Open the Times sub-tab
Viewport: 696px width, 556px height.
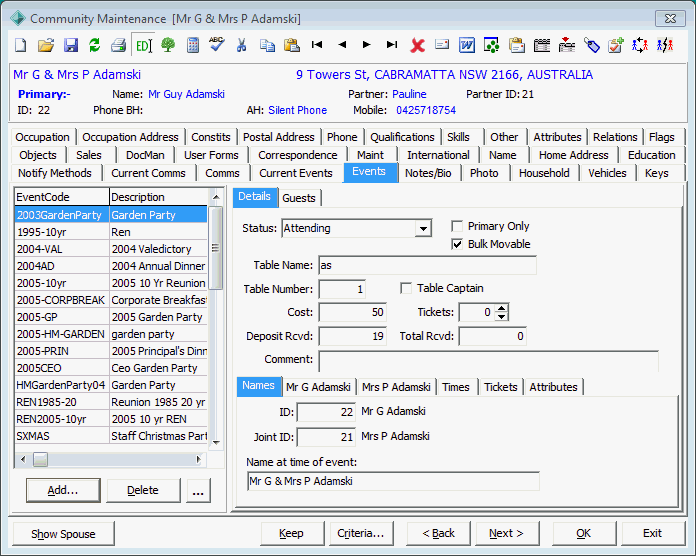click(x=456, y=387)
